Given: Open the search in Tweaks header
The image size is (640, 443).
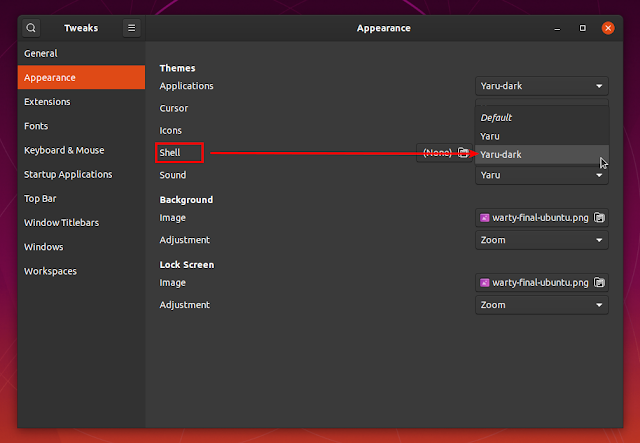Looking at the screenshot, I should [31, 28].
